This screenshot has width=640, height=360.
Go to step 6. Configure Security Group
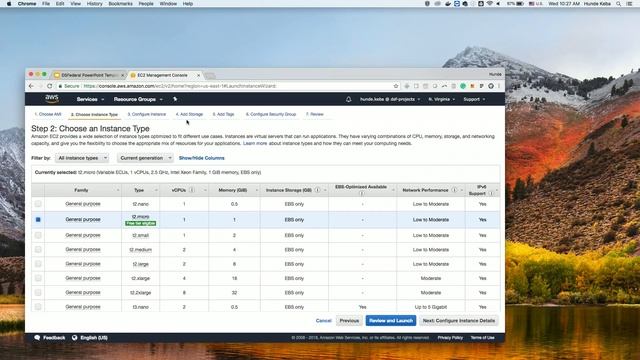point(271,114)
